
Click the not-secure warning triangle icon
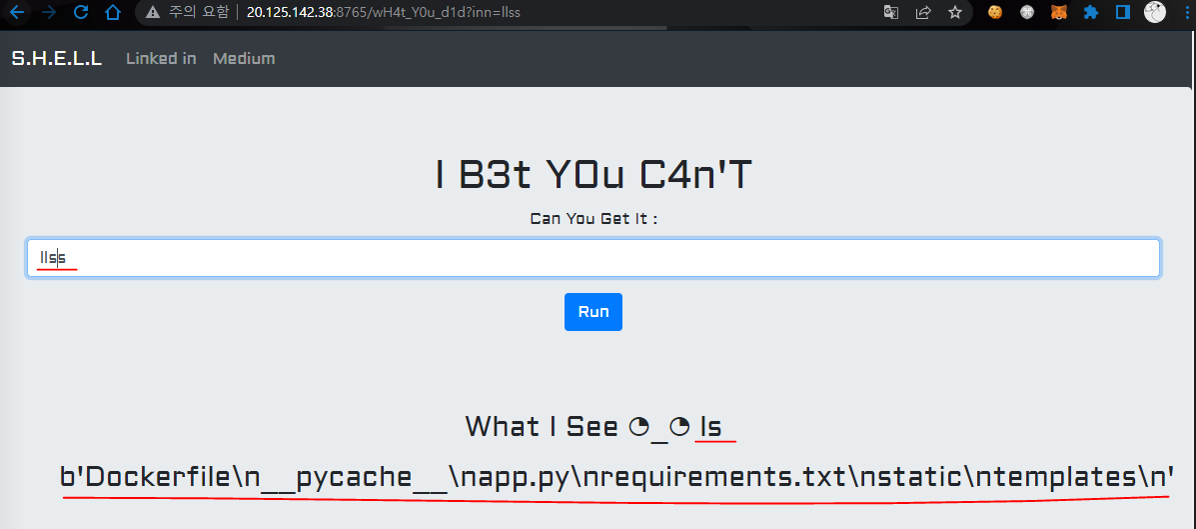(x=153, y=12)
